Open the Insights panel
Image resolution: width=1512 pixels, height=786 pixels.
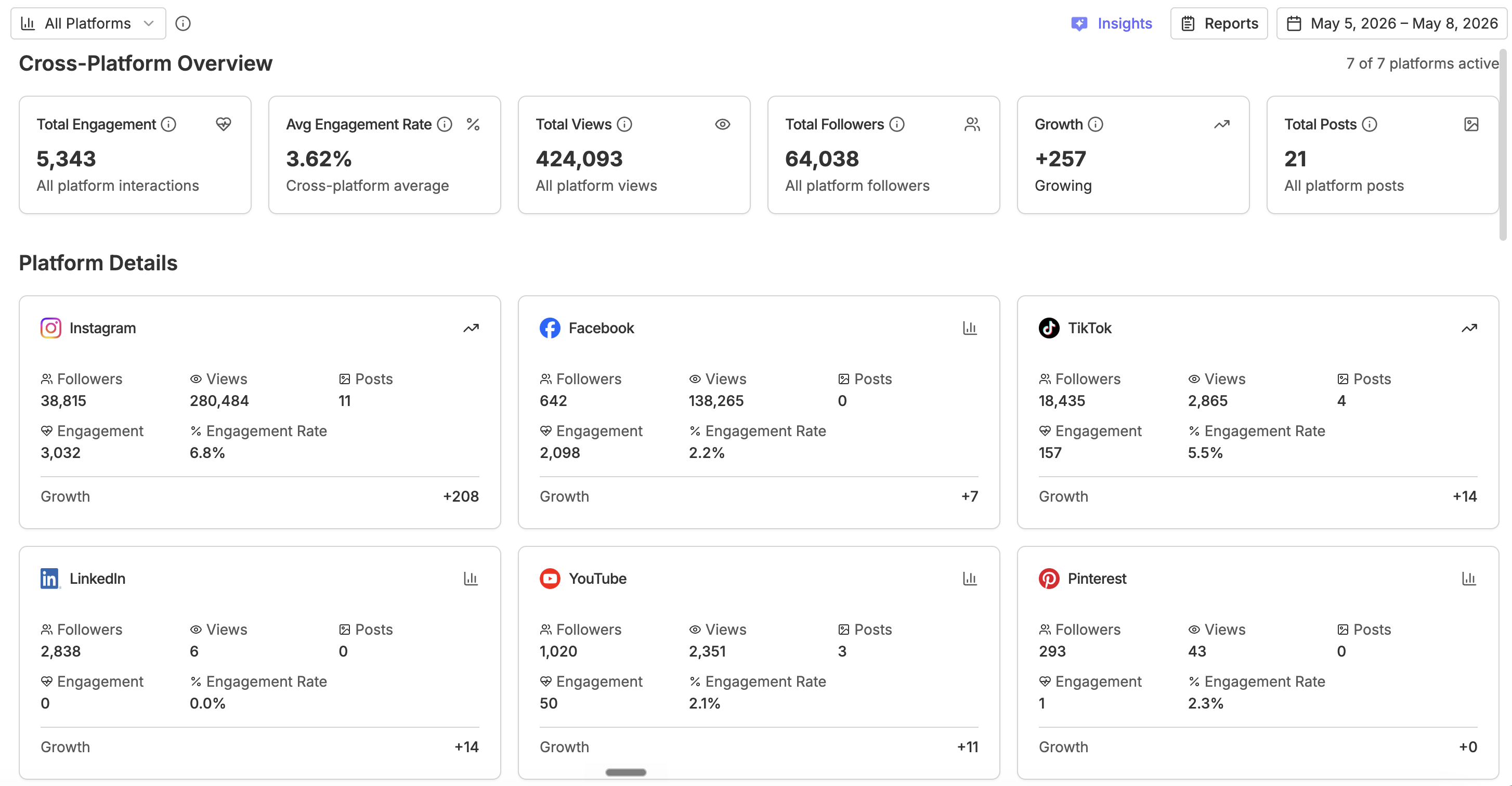pos(1112,23)
